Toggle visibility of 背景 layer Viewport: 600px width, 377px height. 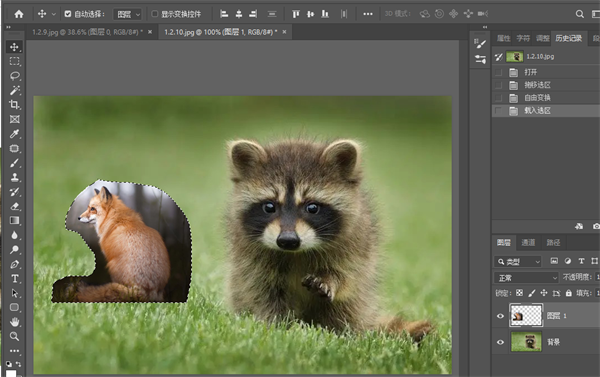(500, 342)
